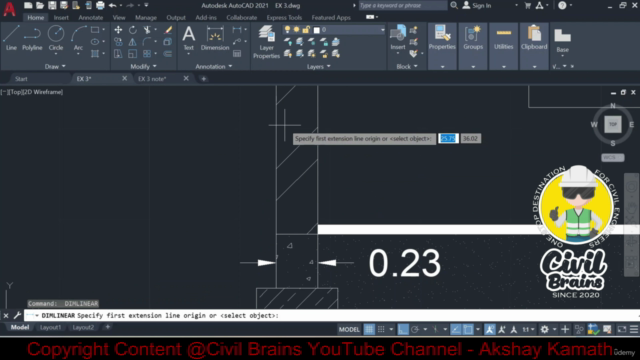Click the Save icon in quick access toolbar

tap(52, 5)
